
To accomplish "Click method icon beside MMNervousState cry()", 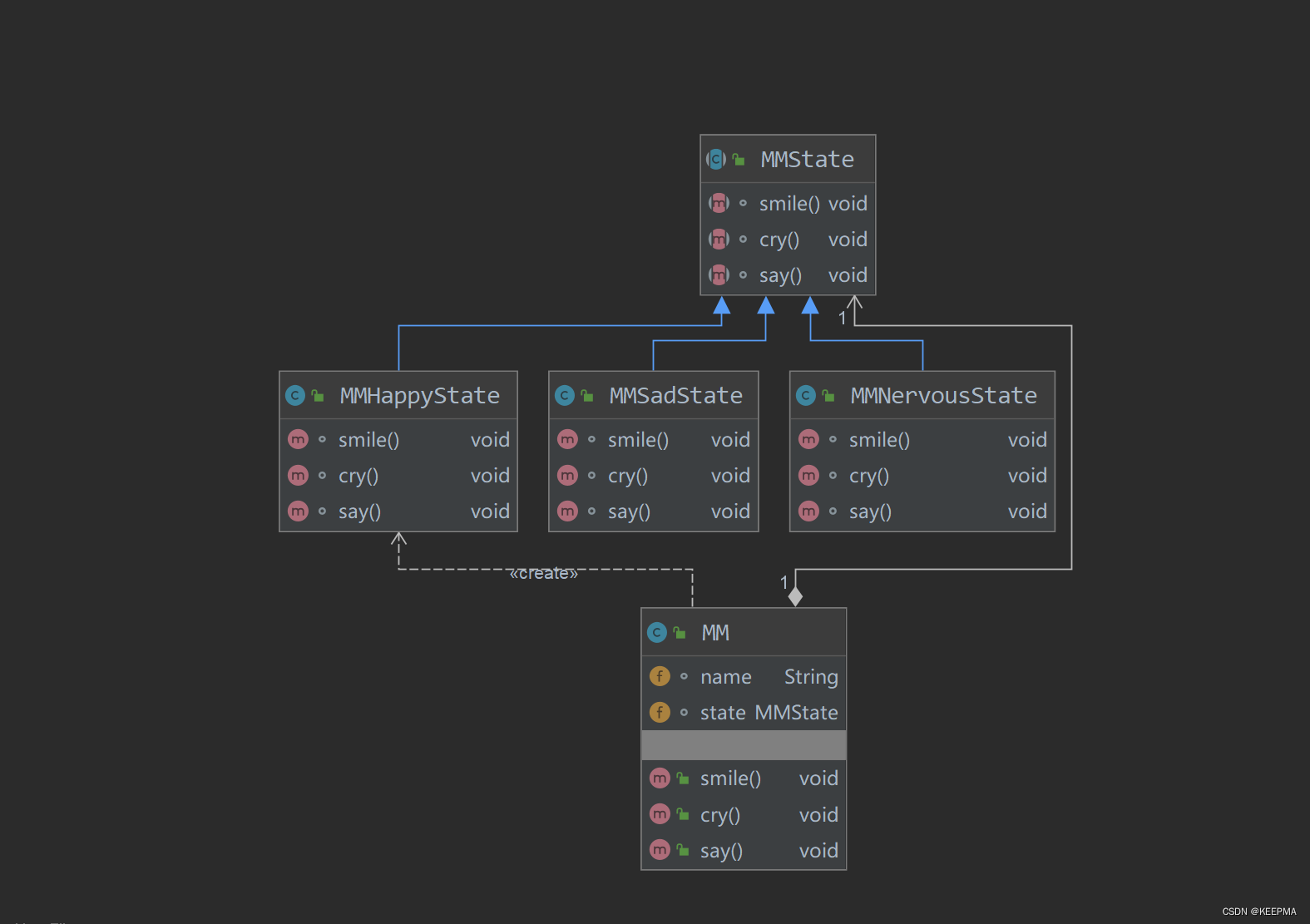I will pyautogui.click(x=808, y=475).
